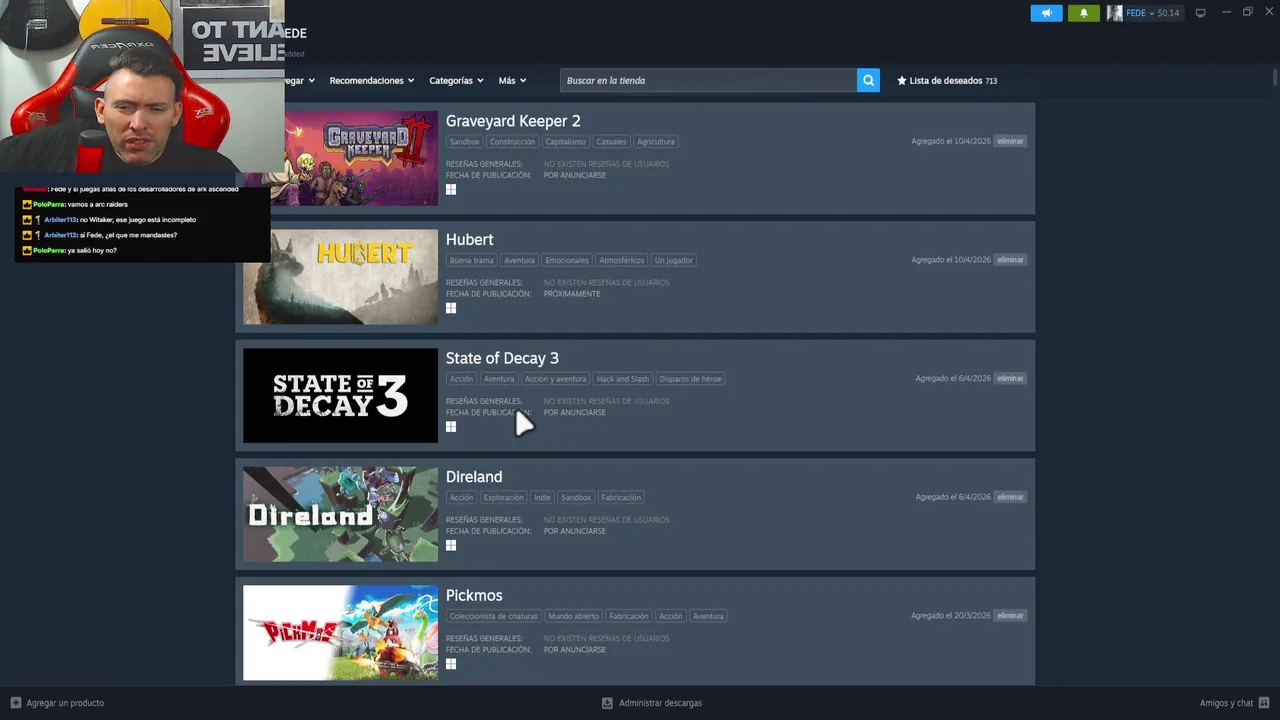Select the Atmosféricos tag
The width and height of the screenshot is (1280, 720).
[622, 261]
